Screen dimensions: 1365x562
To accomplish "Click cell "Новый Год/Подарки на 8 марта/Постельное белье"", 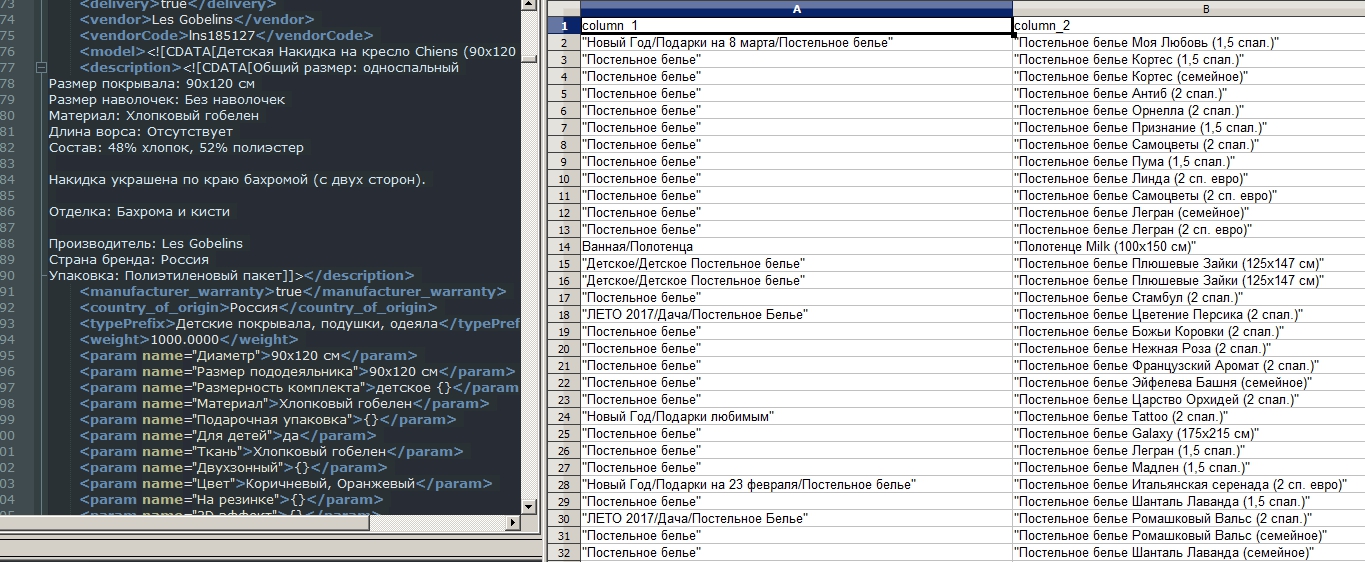I will (x=796, y=43).
